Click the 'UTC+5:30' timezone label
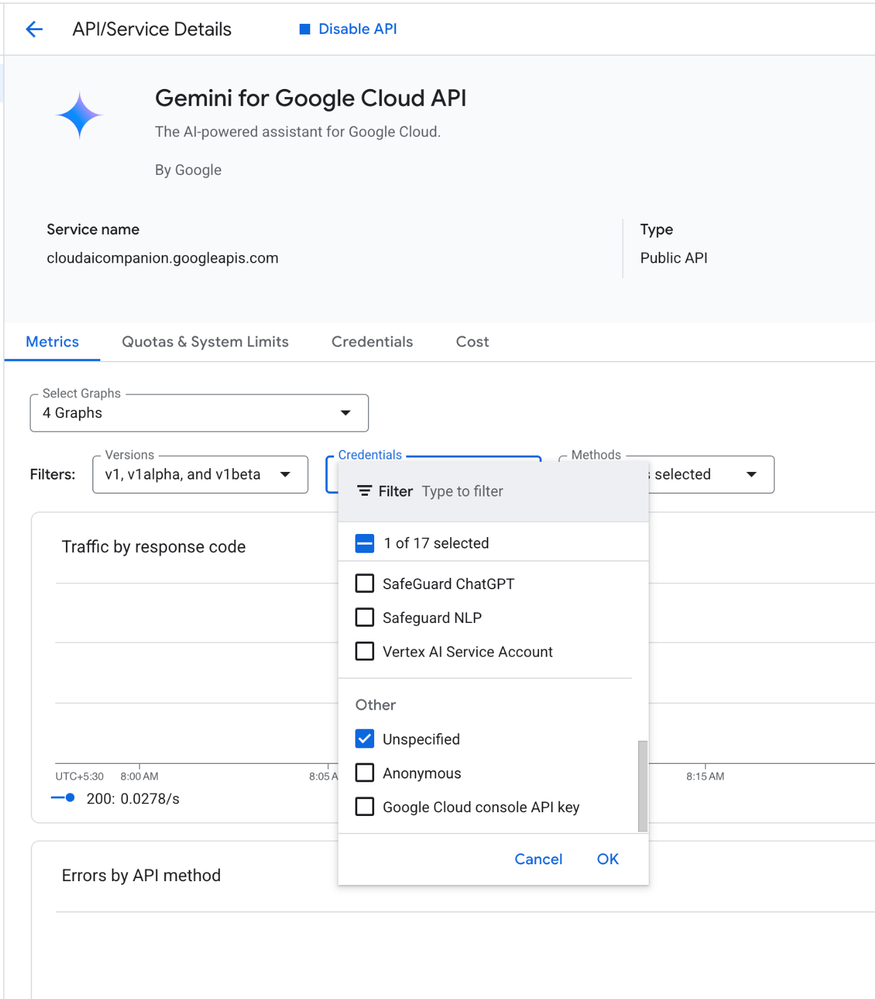875x999 pixels. [x=79, y=777]
